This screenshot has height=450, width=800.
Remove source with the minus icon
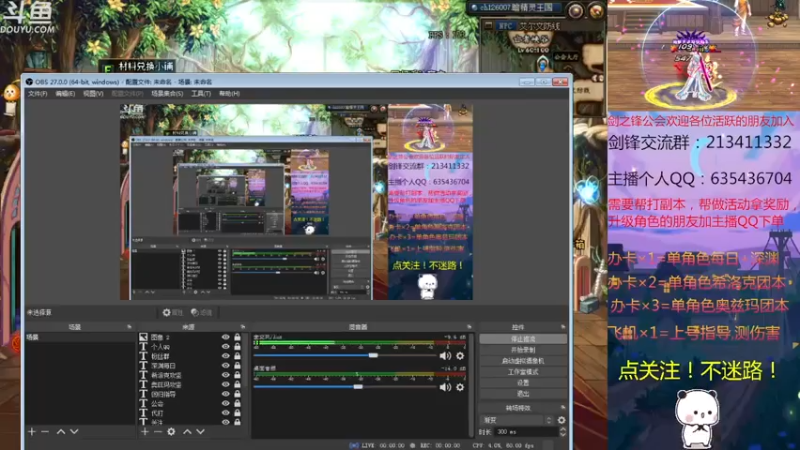(158, 432)
